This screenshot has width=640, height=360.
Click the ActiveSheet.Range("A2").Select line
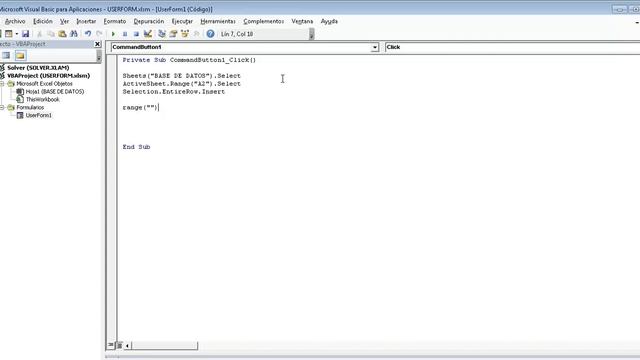[182, 84]
